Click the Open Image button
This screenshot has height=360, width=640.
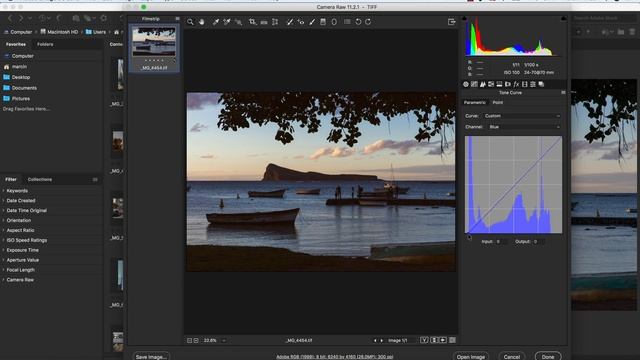click(x=471, y=356)
